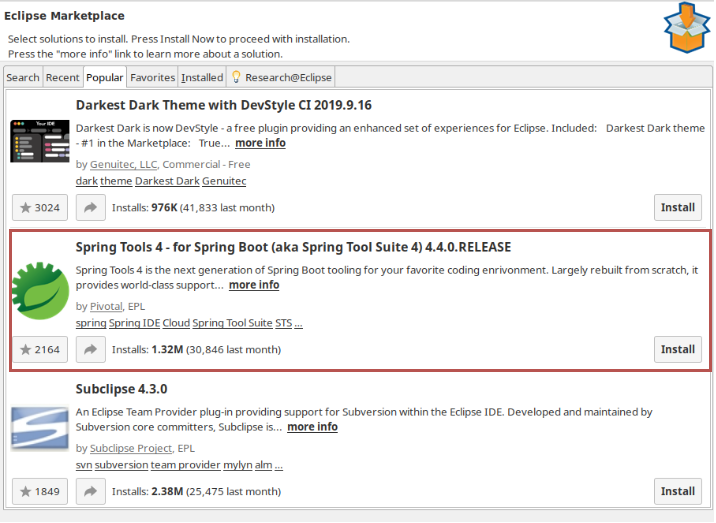The image size is (716, 523).
Task: Expand more tags after STS
Action: (298, 323)
